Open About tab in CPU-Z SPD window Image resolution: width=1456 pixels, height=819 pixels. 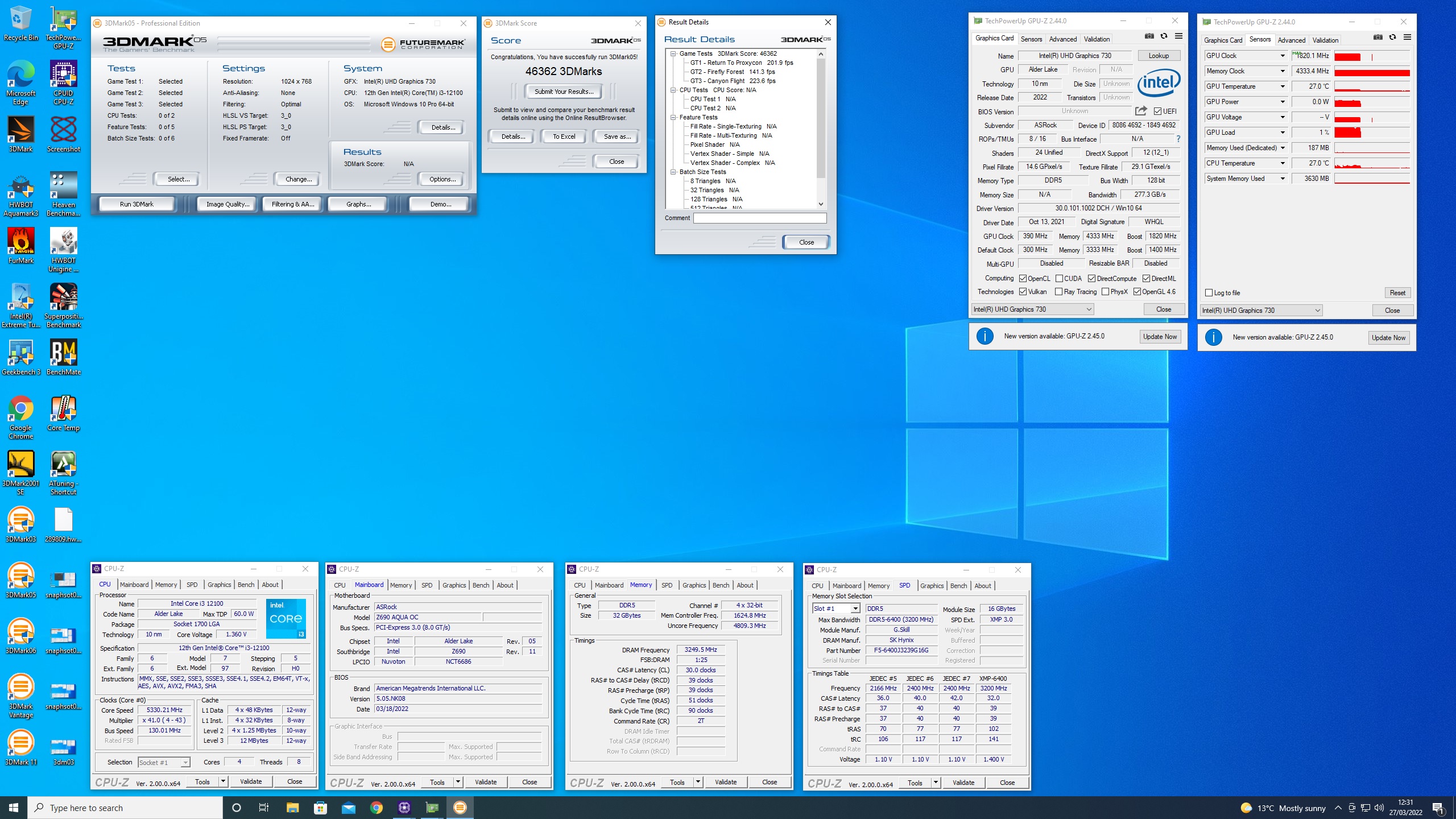[983, 586]
